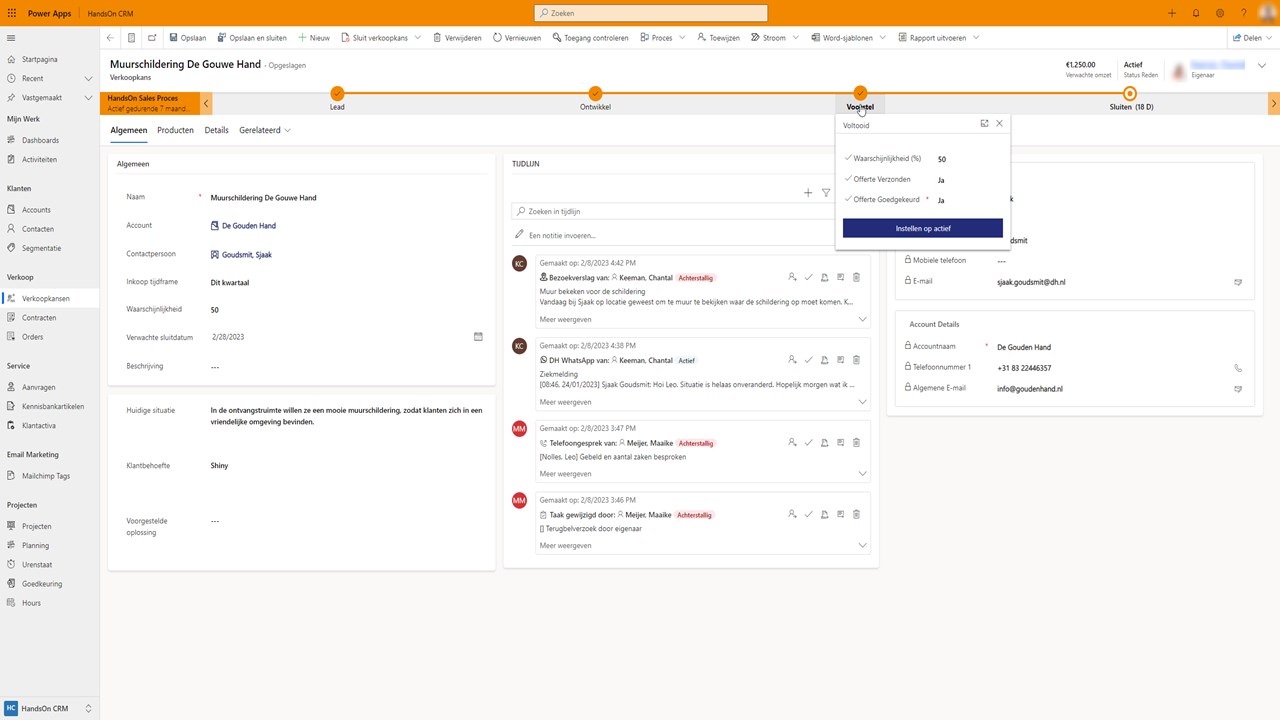Open notifications bell icon
The image size is (1280, 720).
(1196, 13)
